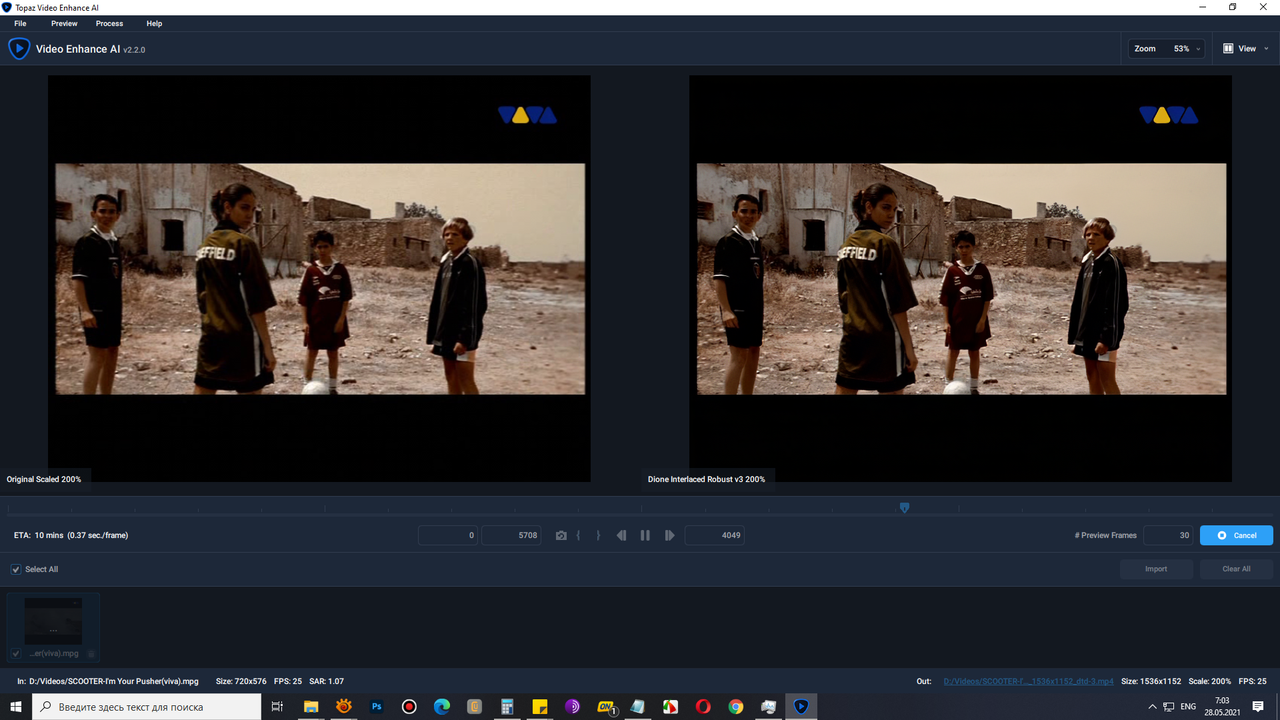Click the ETA 10 mins status text
Screen dimensions: 1280x720
coord(71,535)
